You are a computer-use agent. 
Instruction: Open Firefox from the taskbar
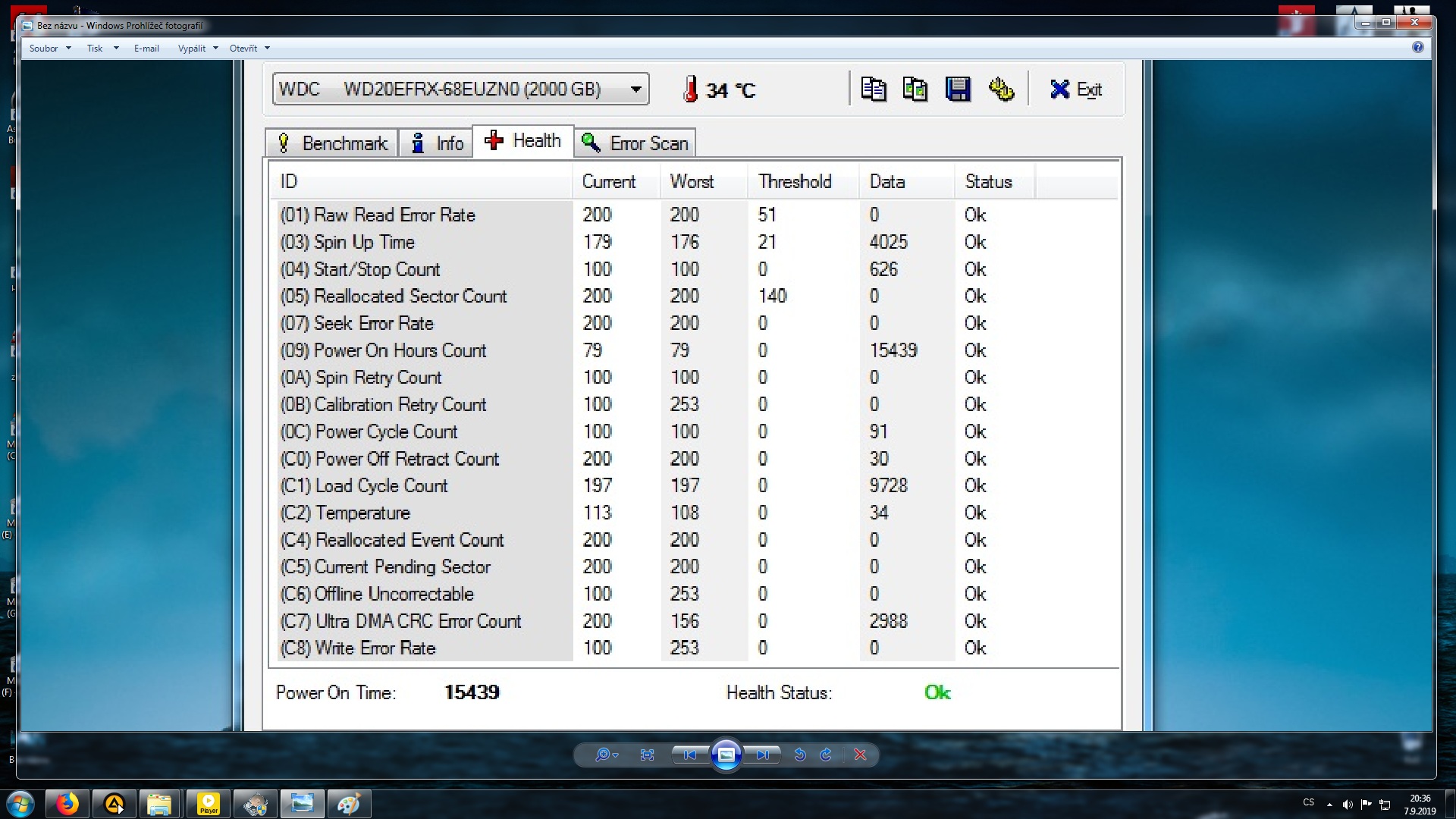tap(67, 803)
